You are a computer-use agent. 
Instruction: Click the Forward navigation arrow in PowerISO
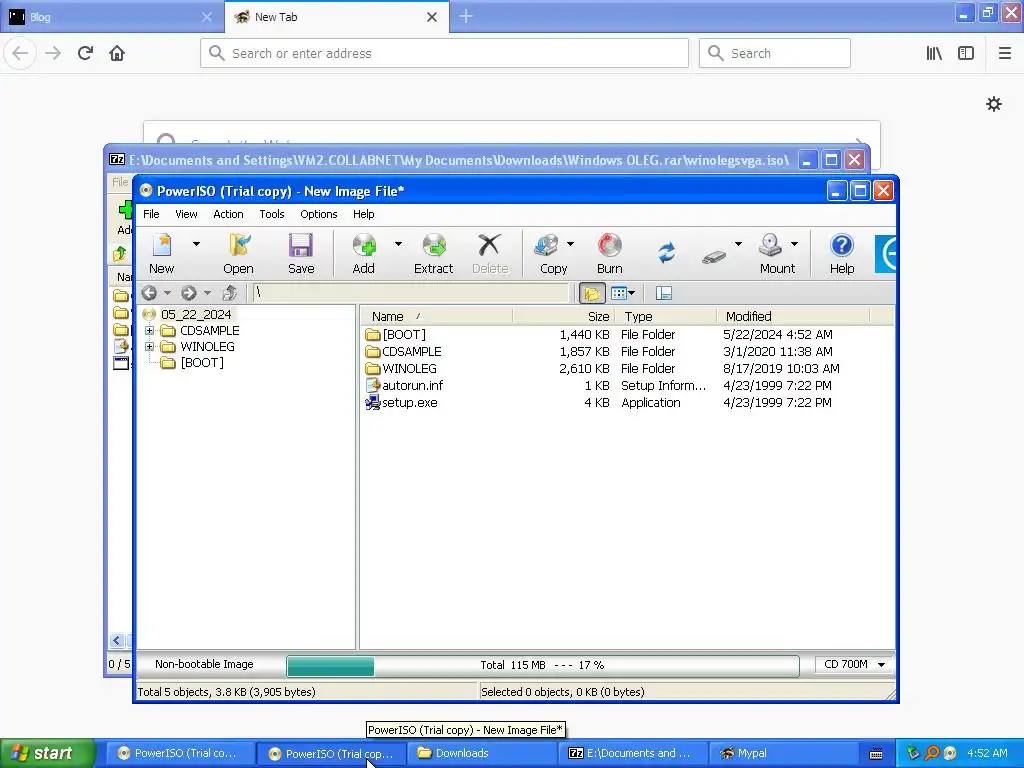pos(189,293)
